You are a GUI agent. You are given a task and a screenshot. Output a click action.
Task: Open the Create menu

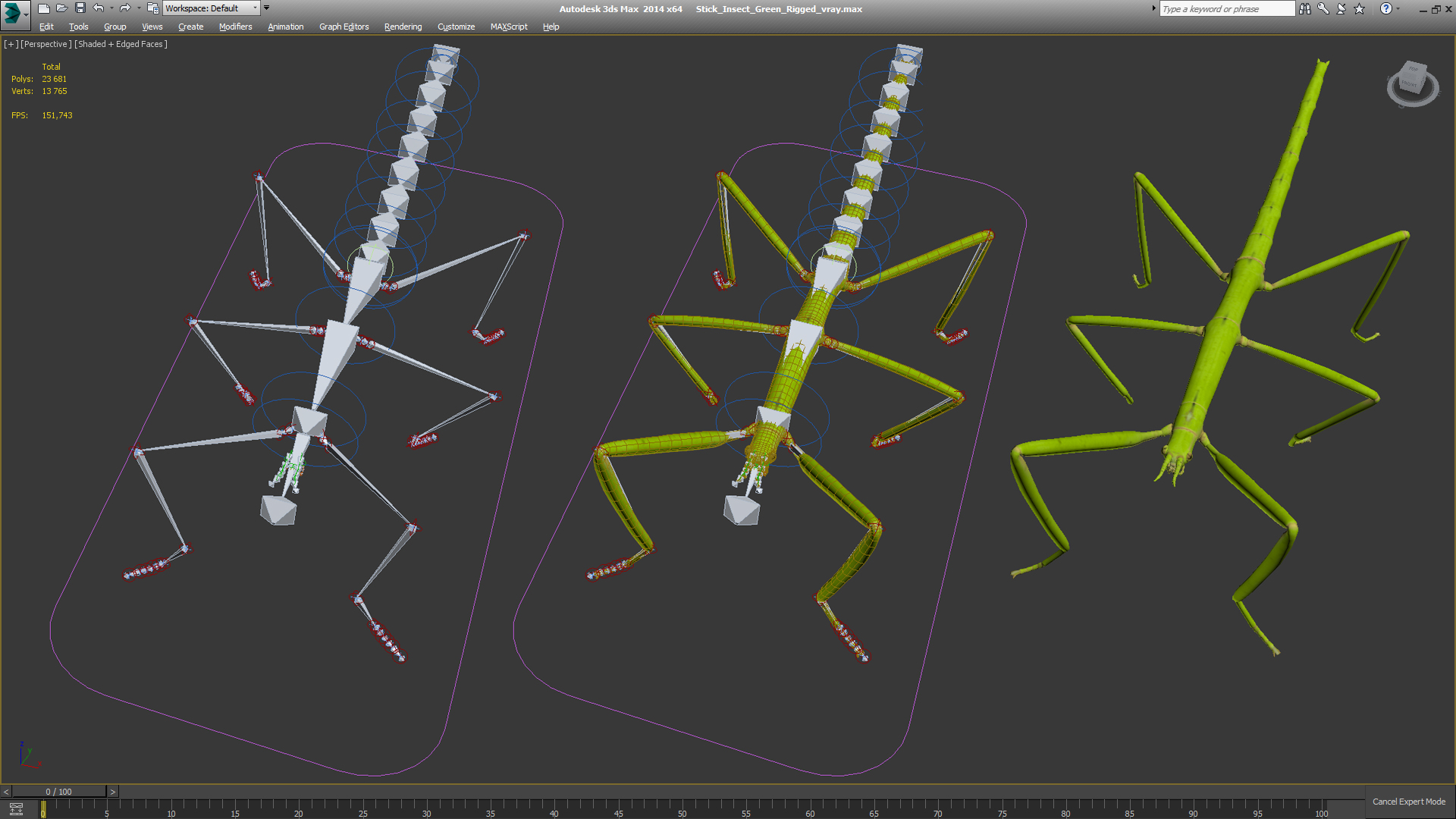coord(191,27)
